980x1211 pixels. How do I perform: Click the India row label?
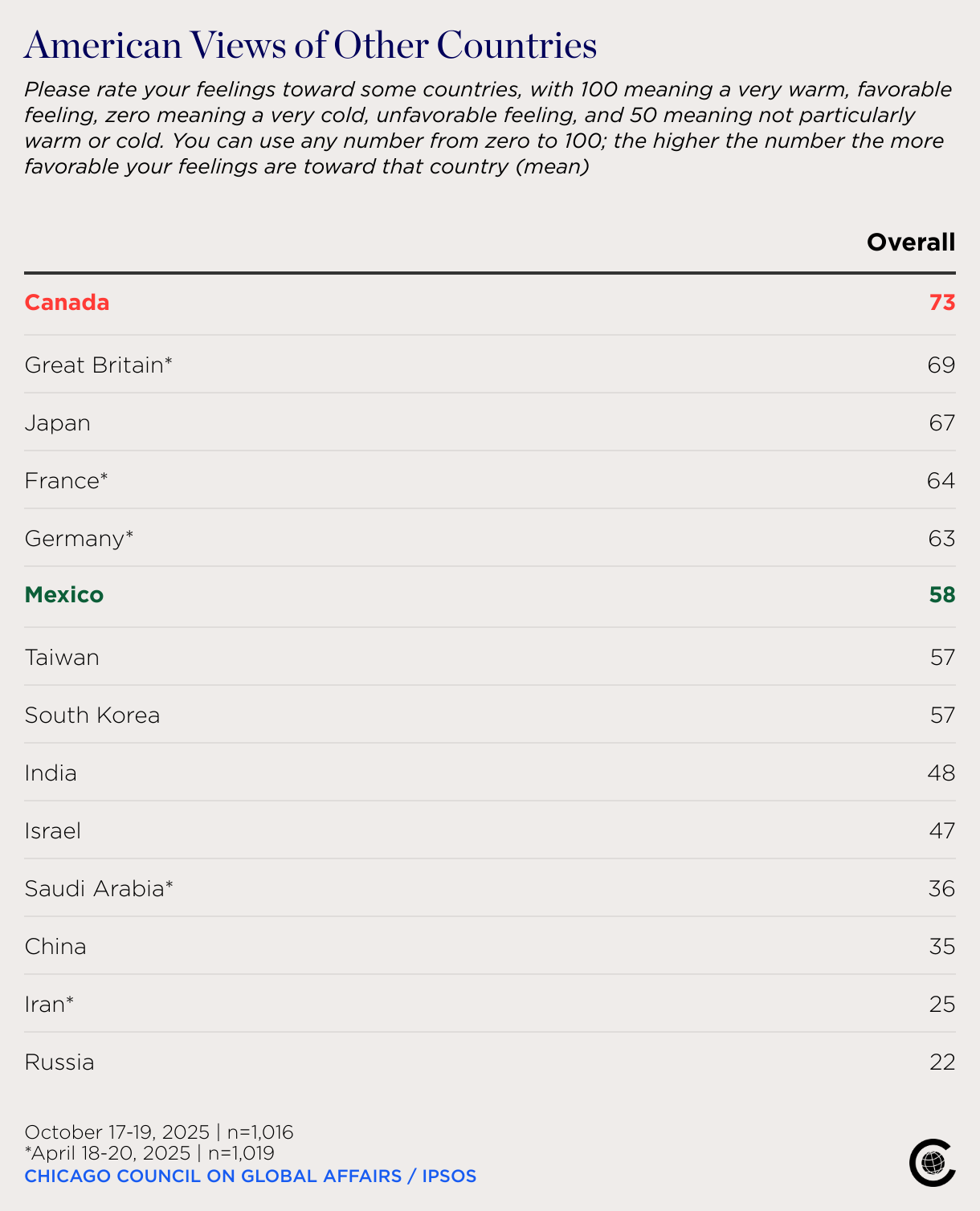click(51, 773)
